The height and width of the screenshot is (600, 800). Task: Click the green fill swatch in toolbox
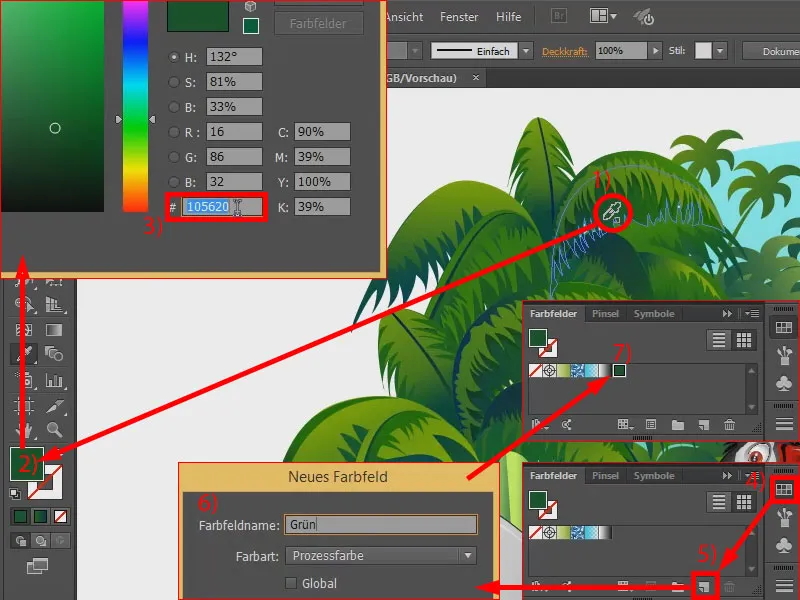(x=27, y=463)
